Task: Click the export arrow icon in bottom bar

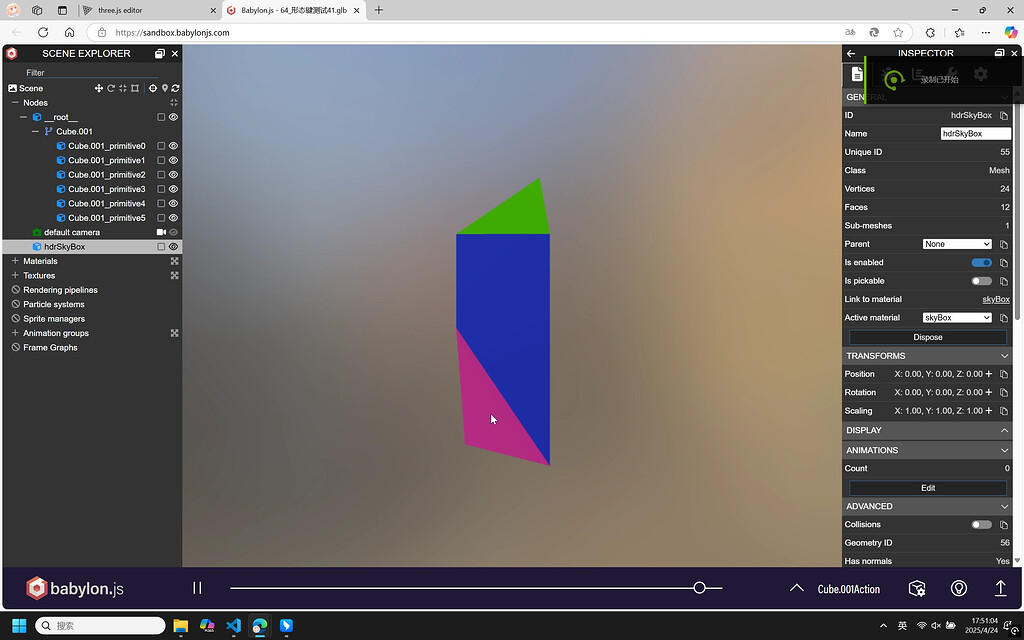Action: 1001,589
